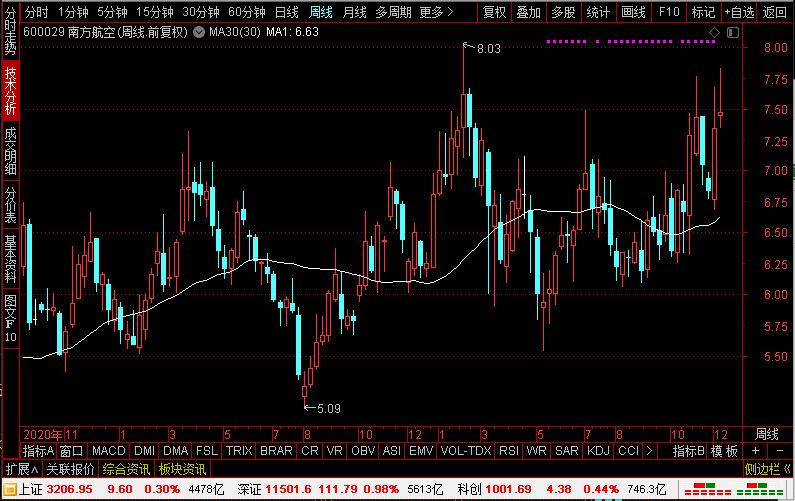Click the 画线 drawing tools button
The width and height of the screenshot is (795, 501).
click(634, 12)
